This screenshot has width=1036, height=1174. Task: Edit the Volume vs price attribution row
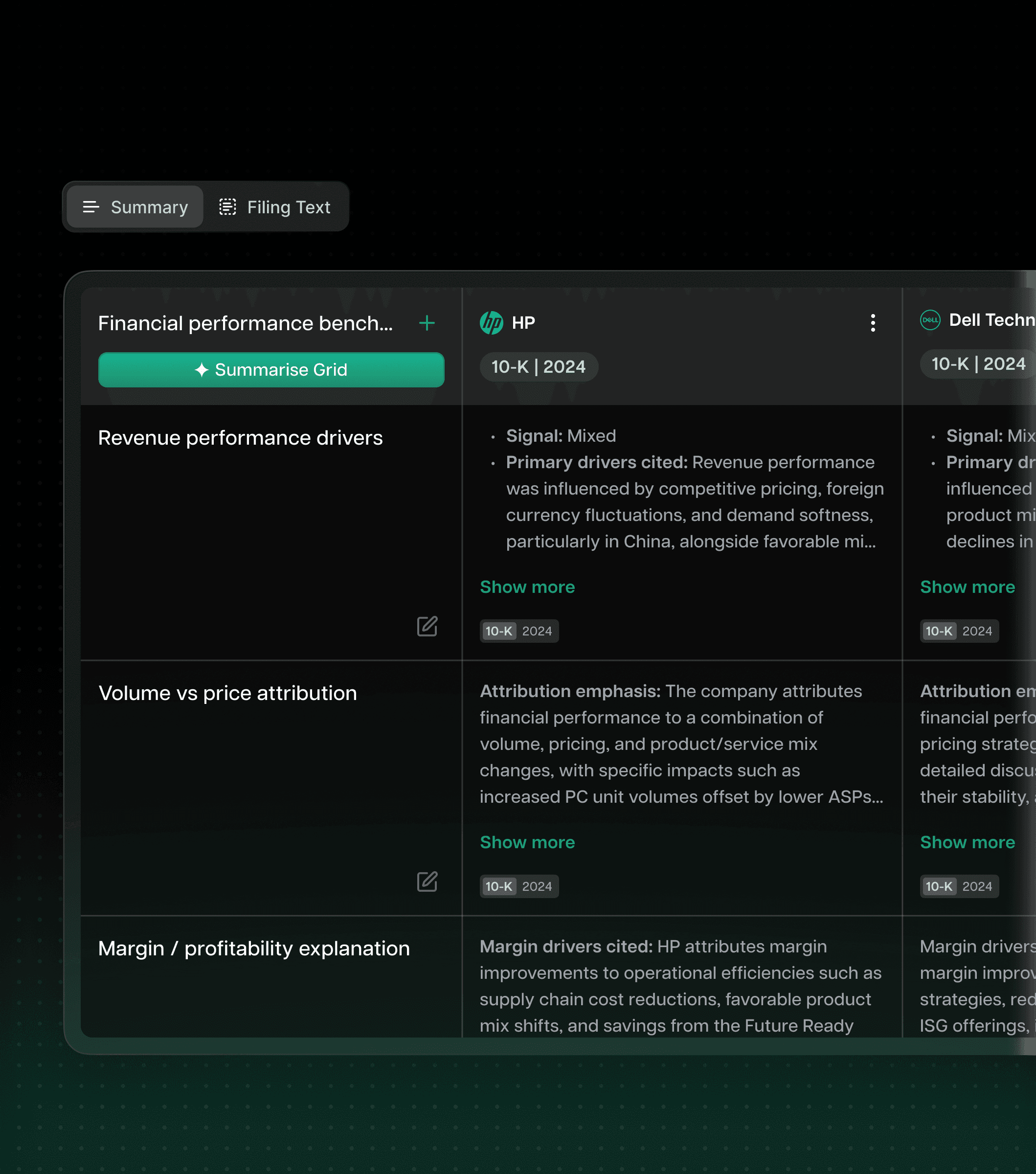427,881
